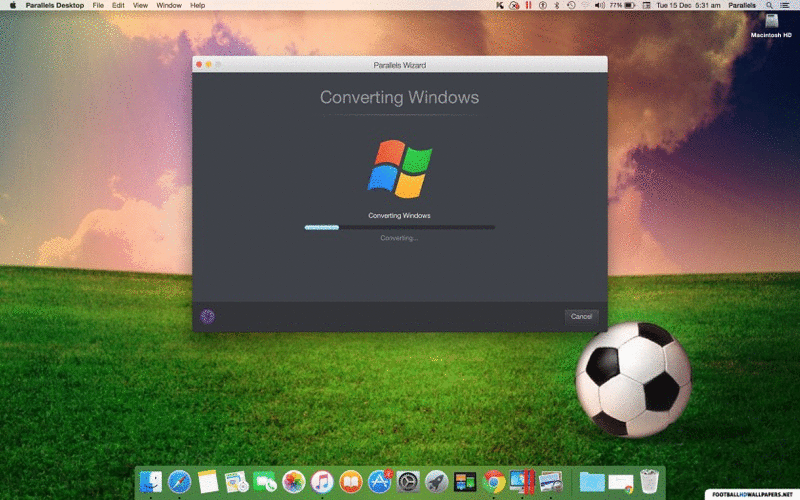This screenshot has width=800, height=500.
Task: Open the Trash in the Dock
Action: [x=649, y=482]
